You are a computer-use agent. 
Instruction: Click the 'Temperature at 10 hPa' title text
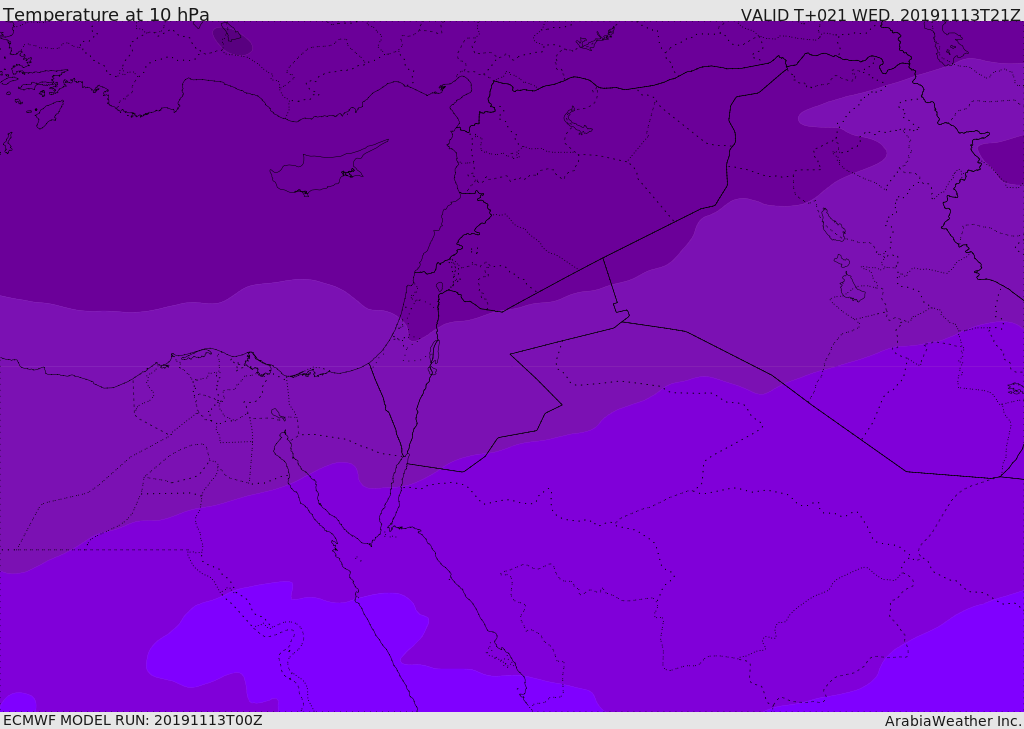coord(106,14)
